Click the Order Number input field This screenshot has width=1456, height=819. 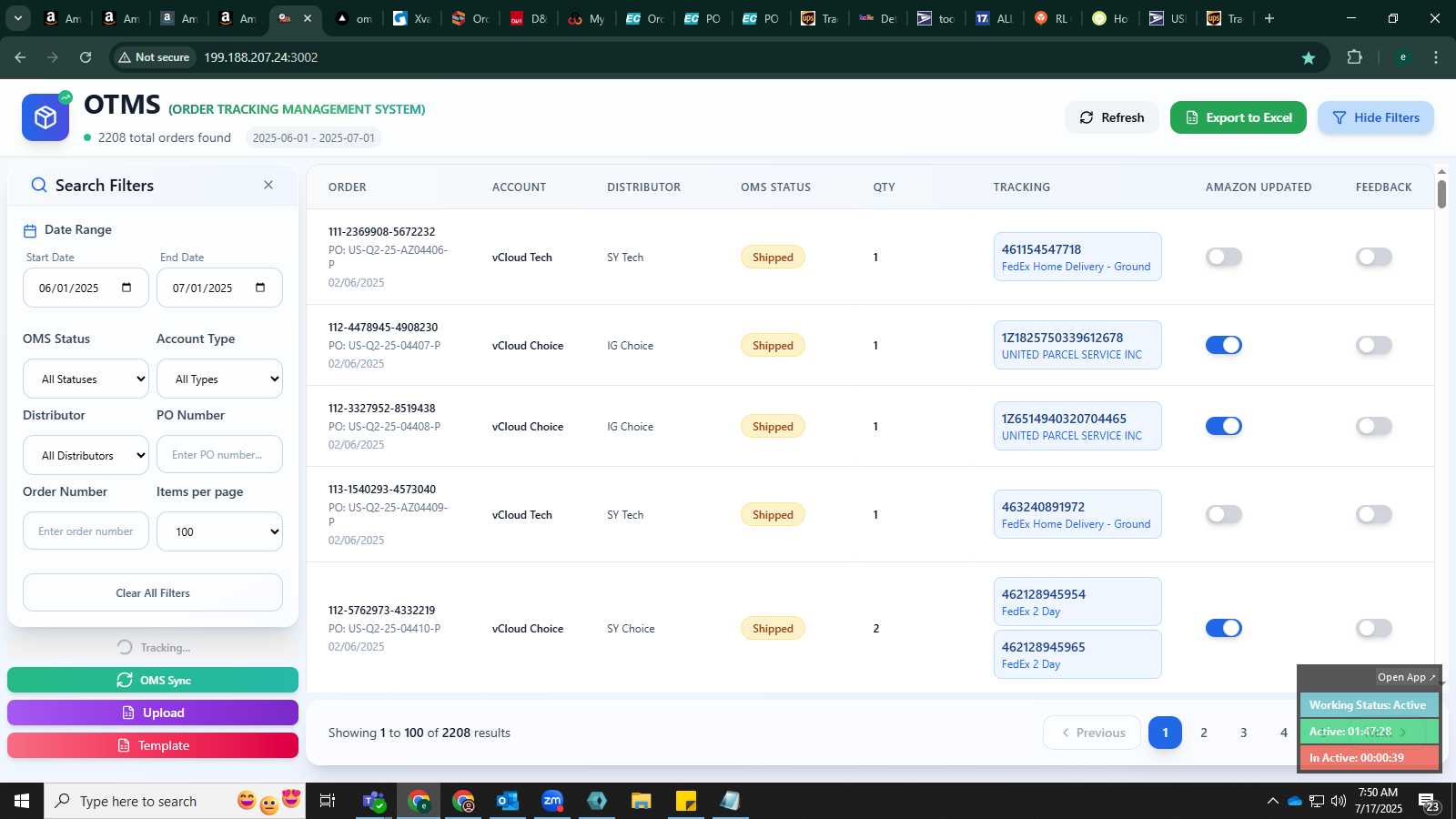coord(86,531)
